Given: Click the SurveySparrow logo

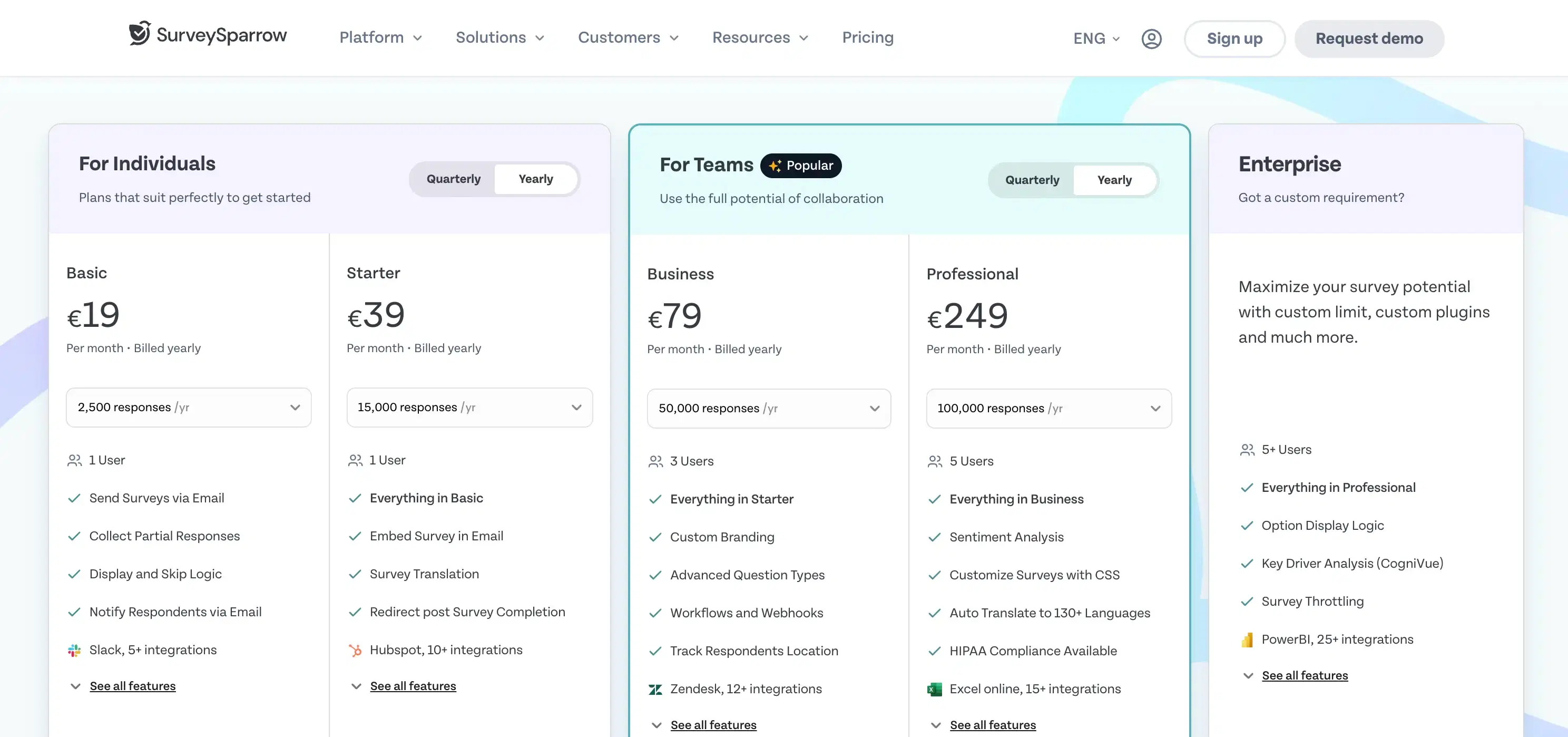Looking at the screenshot, I should 208,35.
